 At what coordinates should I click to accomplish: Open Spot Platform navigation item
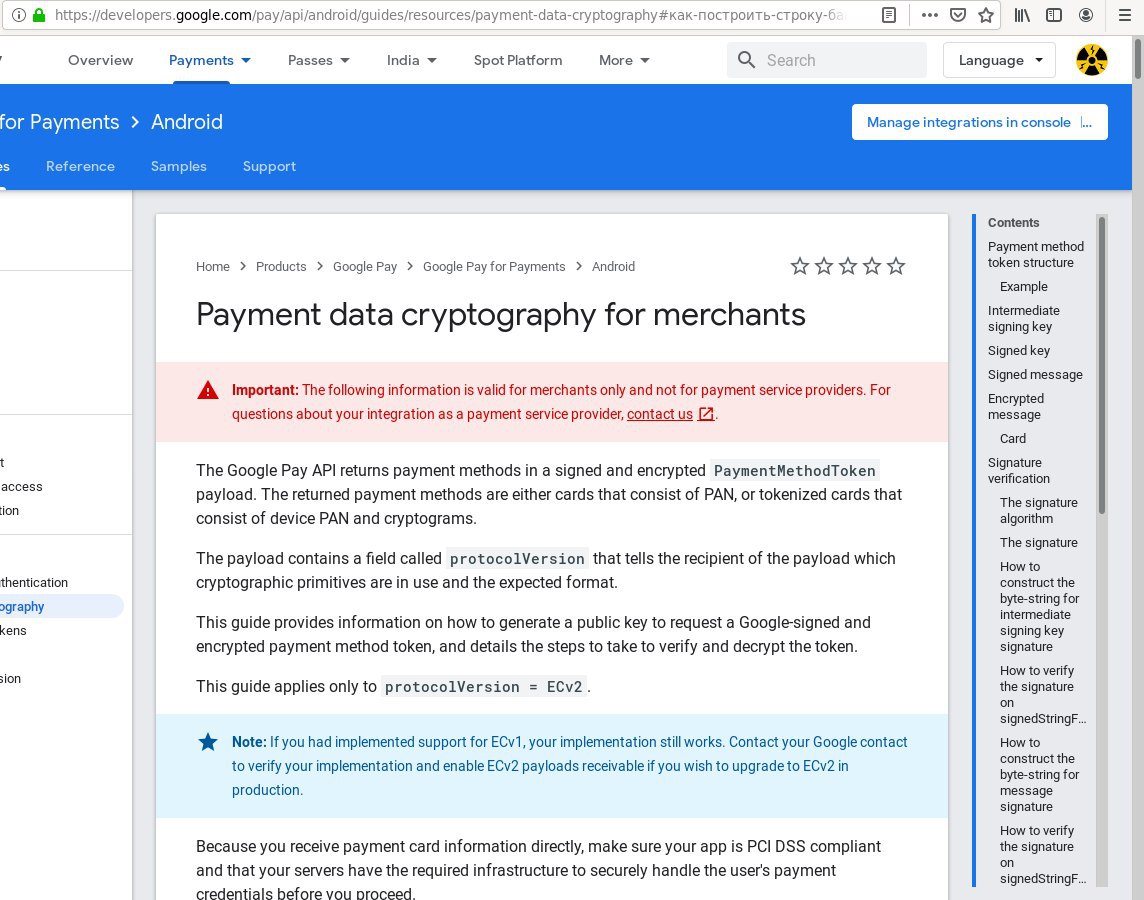(x=518, y=61)
